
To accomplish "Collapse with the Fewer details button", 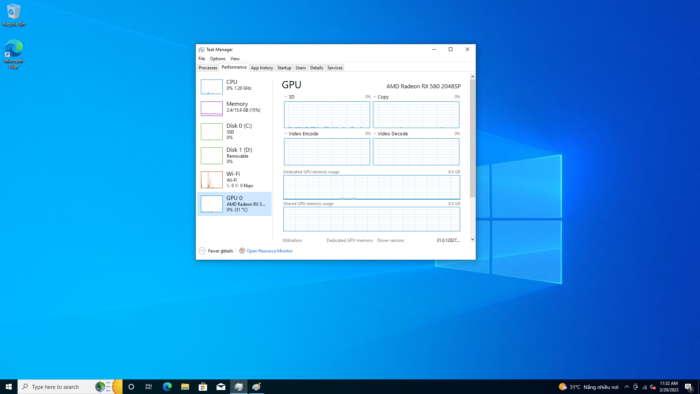I will (x=216, y=251).
